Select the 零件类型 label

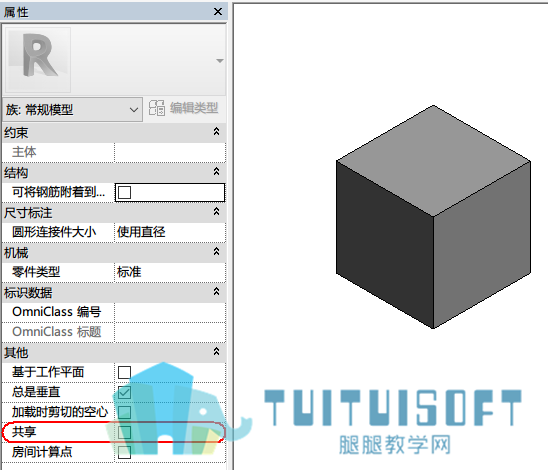36,272
